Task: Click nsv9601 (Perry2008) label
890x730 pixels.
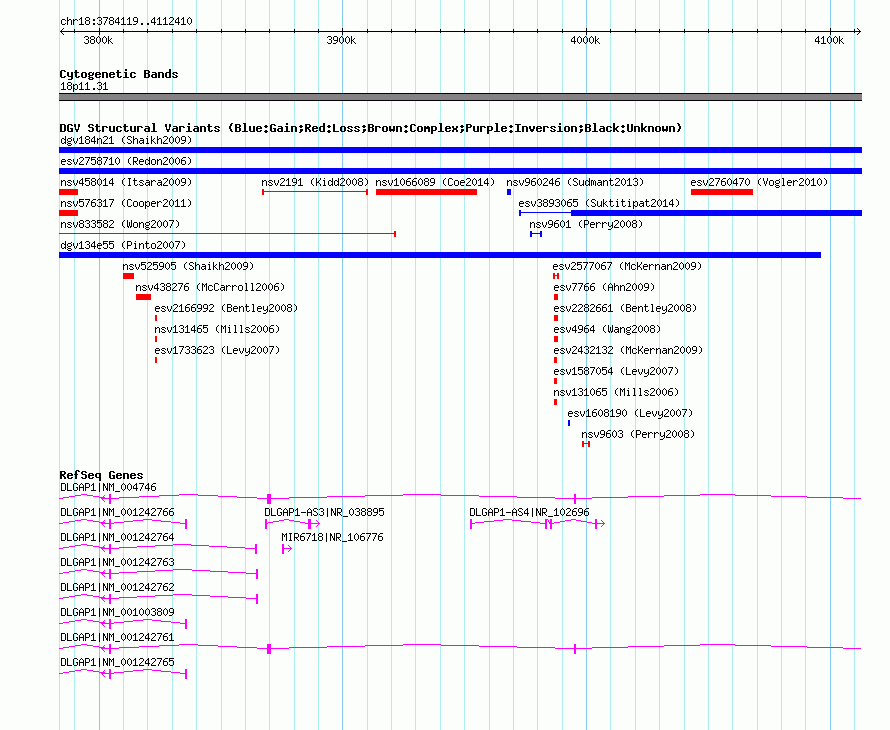Action: coord(586,224)
